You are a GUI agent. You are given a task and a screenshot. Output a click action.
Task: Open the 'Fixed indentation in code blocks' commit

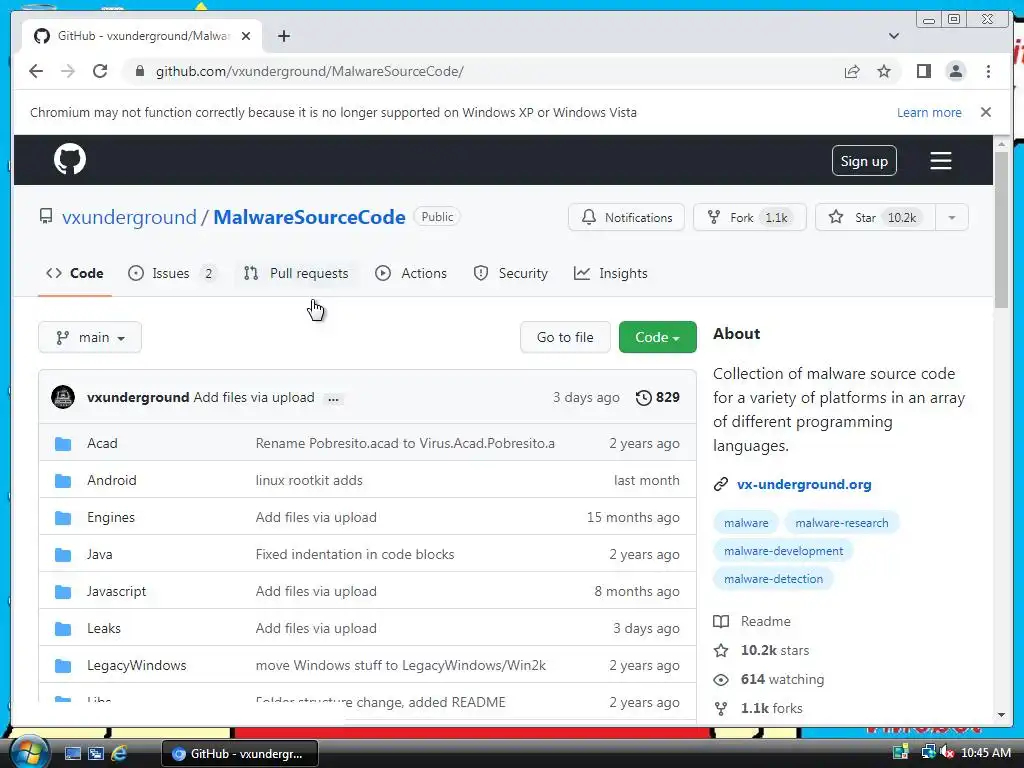coord(355,554)
